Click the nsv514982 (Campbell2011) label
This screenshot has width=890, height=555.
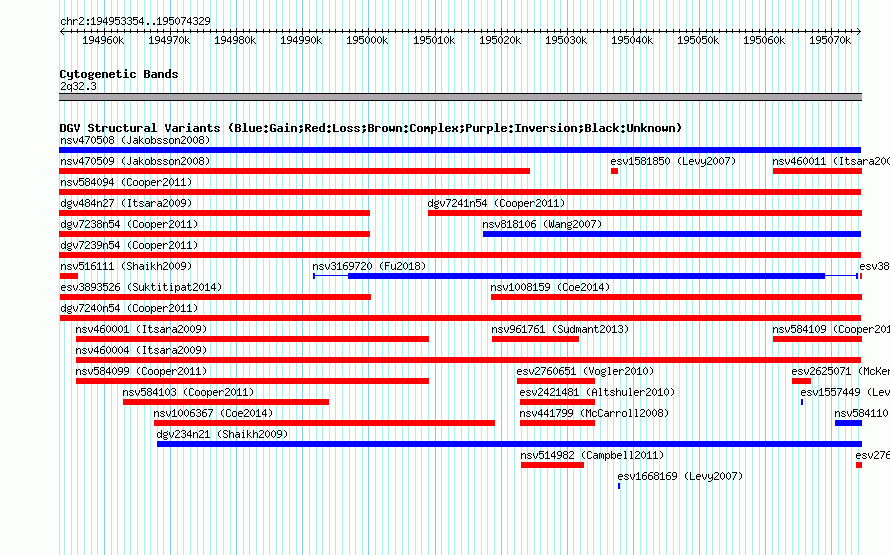pyautogui.click(x=592, y=455)
